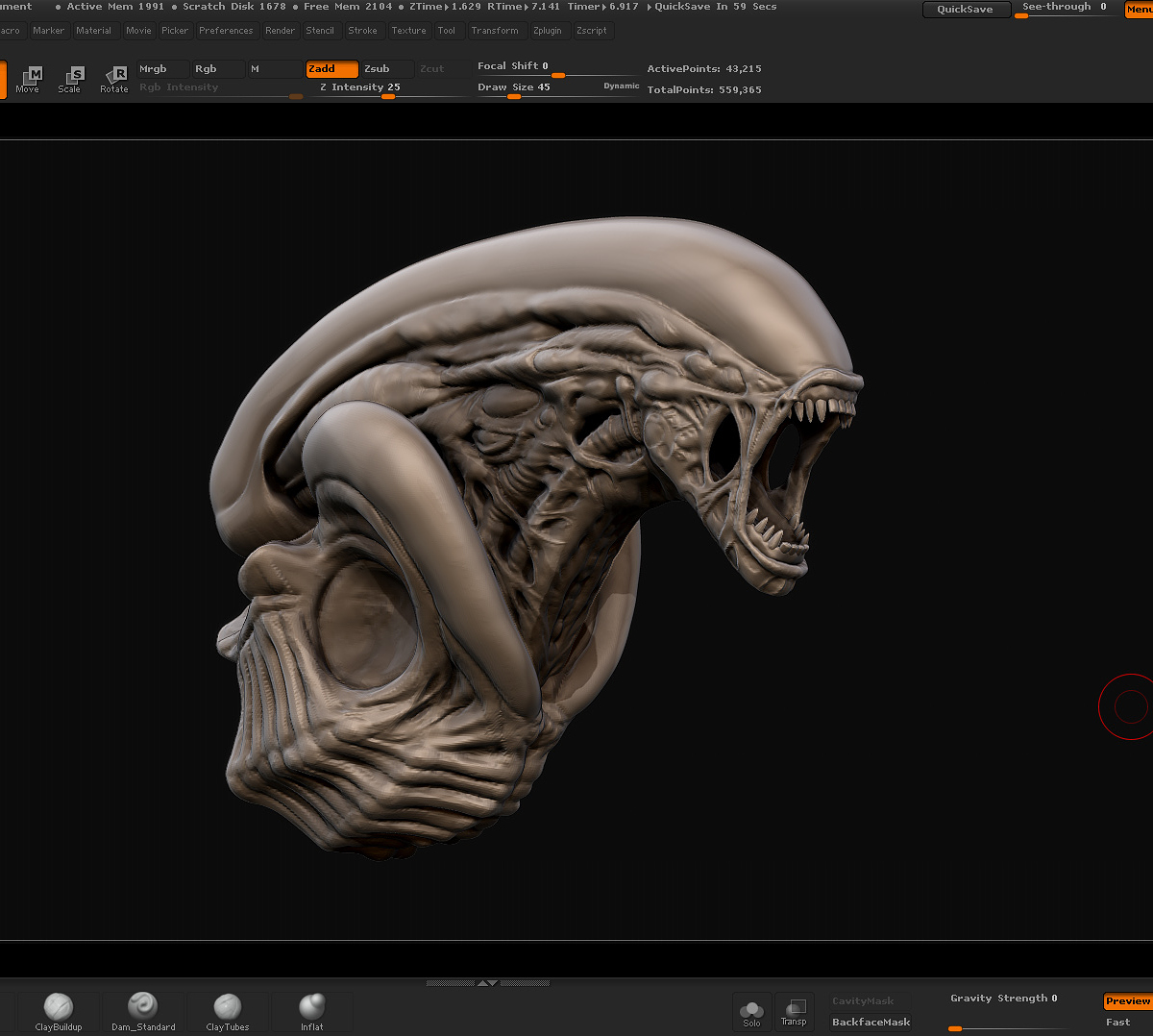The height and width of the screenshot is (1036, 1153).
Task: Select the Scale transform tool
Action: (70, 79)
